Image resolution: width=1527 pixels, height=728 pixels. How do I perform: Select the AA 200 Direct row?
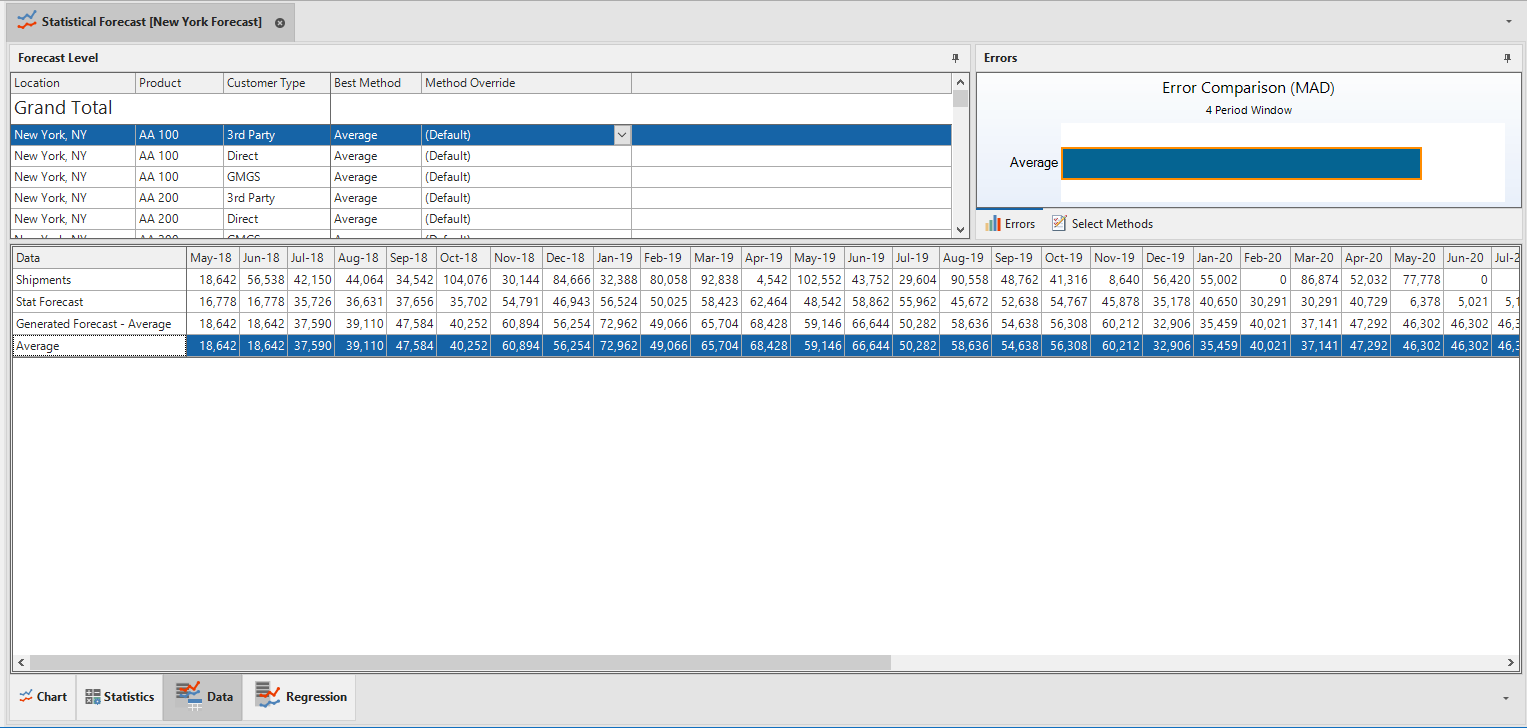coord(481,219)
